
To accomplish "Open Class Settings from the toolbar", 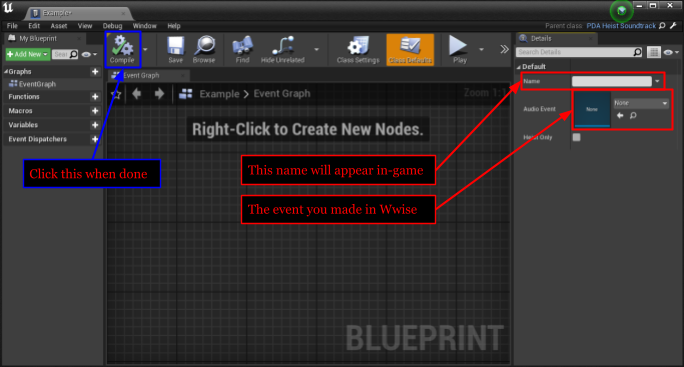I will (358, 49).
